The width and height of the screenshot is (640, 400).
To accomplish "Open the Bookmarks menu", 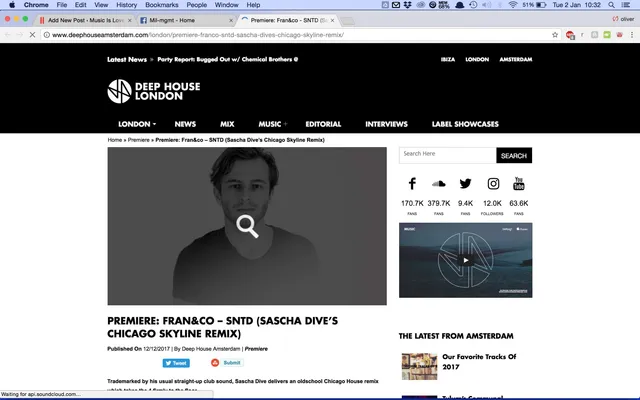I will [162, 5].
